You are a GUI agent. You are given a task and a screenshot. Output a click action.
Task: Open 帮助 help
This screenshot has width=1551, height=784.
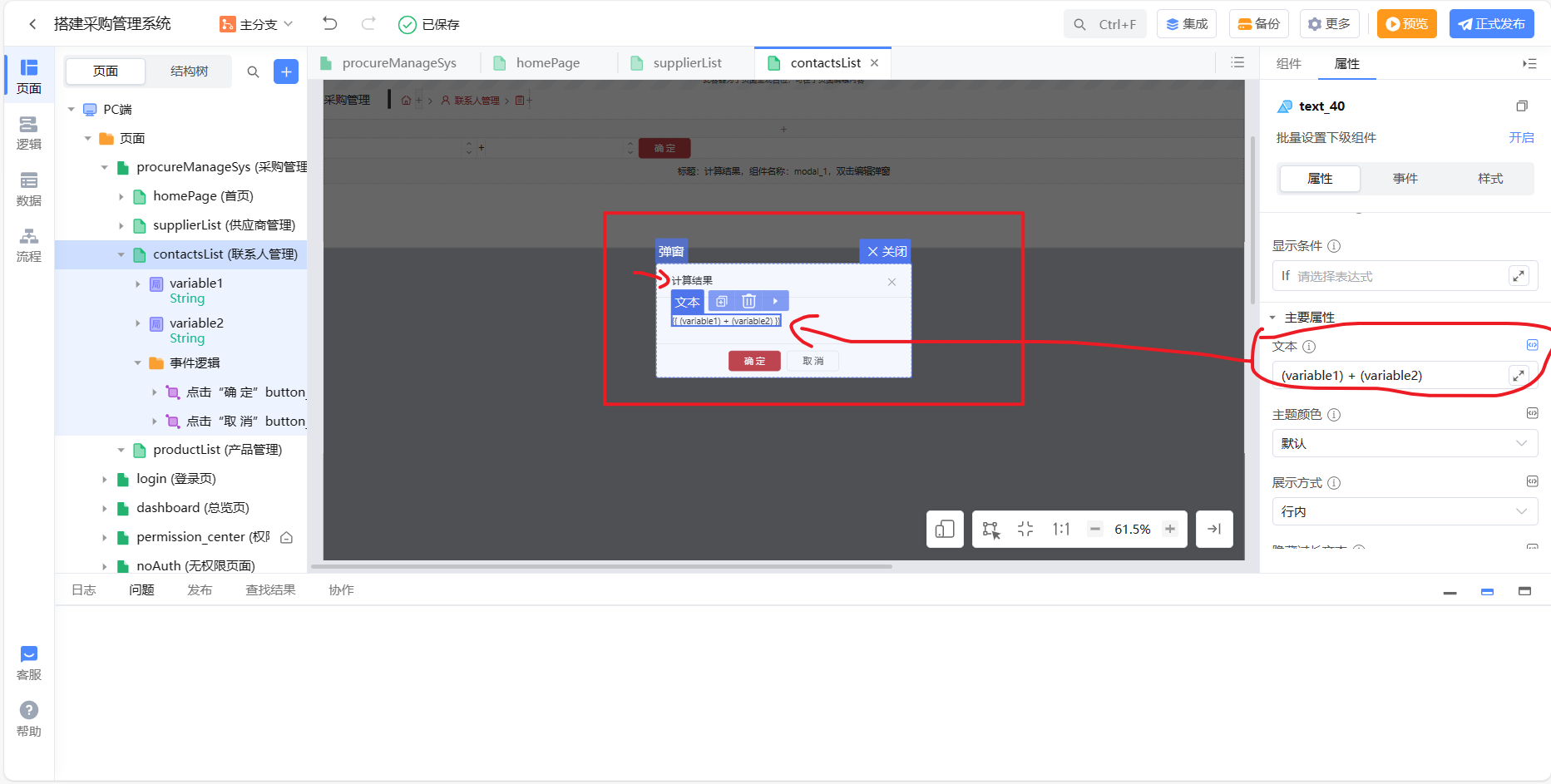[x=29, y=719]
